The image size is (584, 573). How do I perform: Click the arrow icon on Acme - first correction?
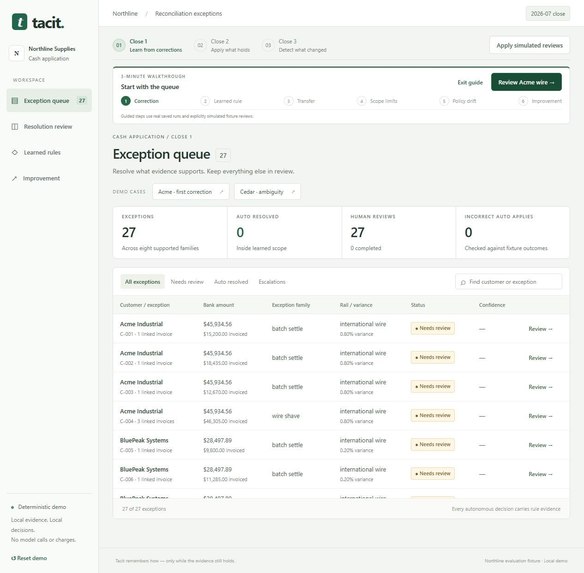222,192
